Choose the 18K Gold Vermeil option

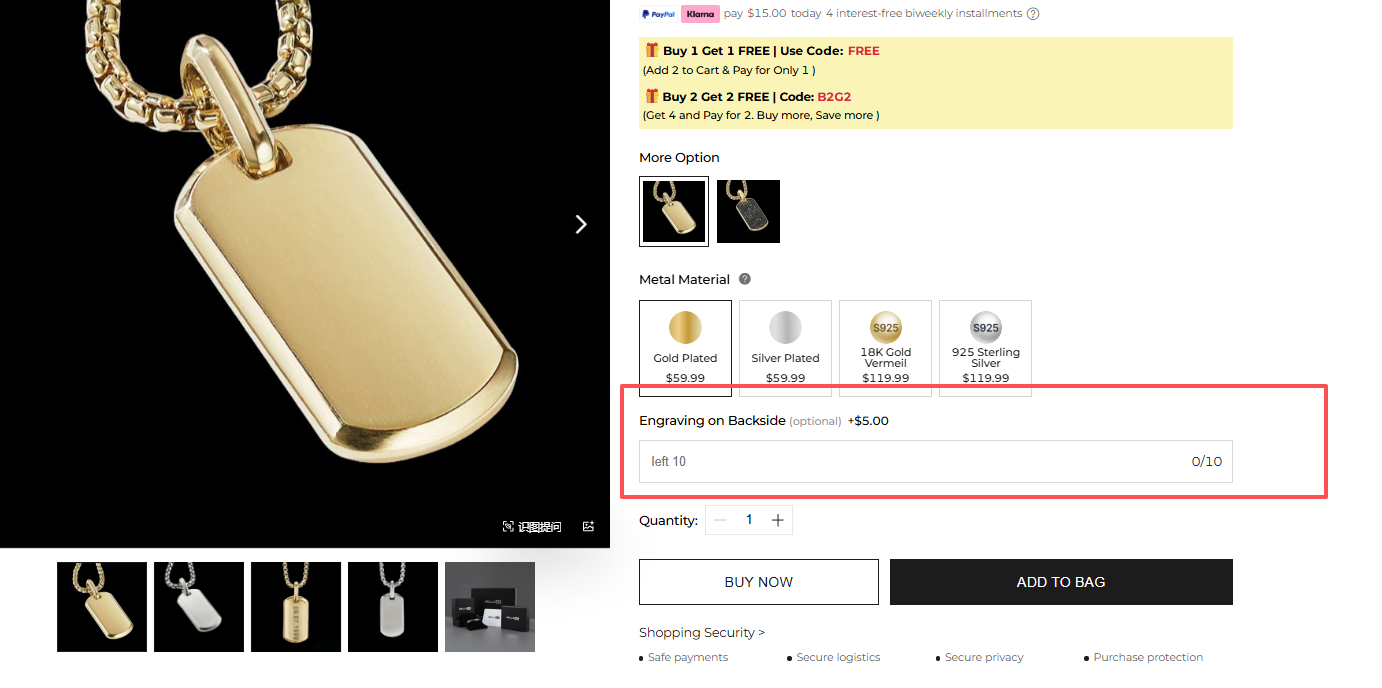coord(885,348)
